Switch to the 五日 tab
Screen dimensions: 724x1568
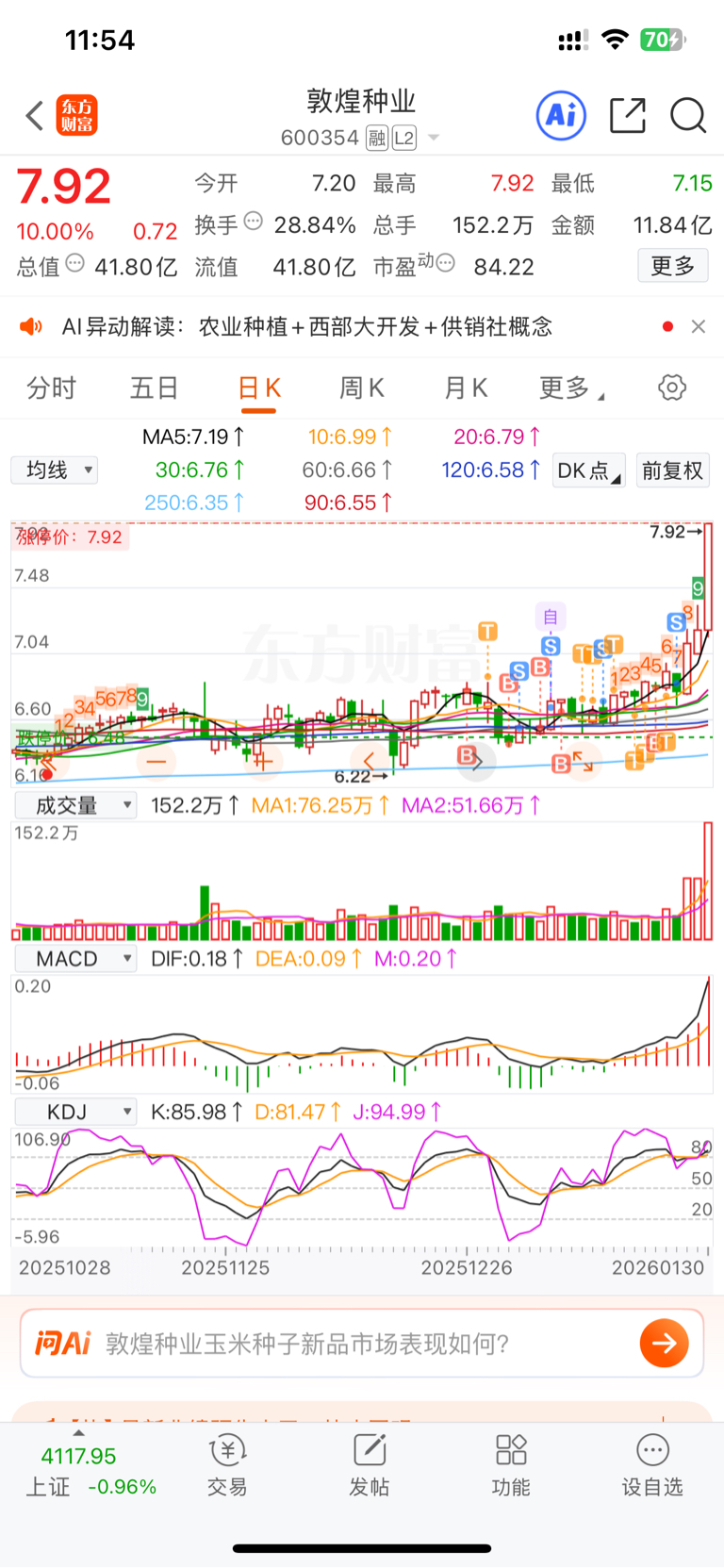(x=155, y=388)
